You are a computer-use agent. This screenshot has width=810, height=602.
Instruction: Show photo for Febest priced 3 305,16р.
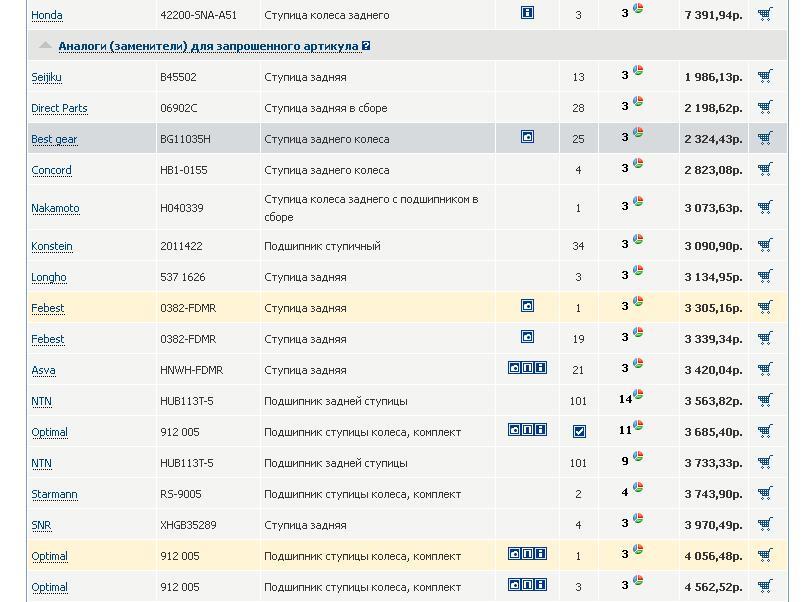coord(527,306)
